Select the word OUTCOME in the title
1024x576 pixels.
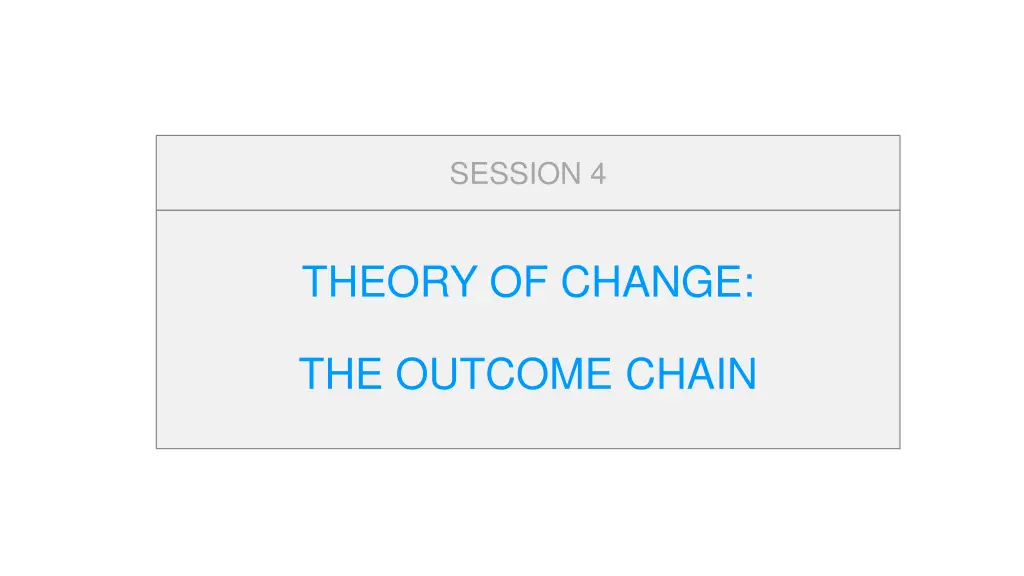(504, 374)
